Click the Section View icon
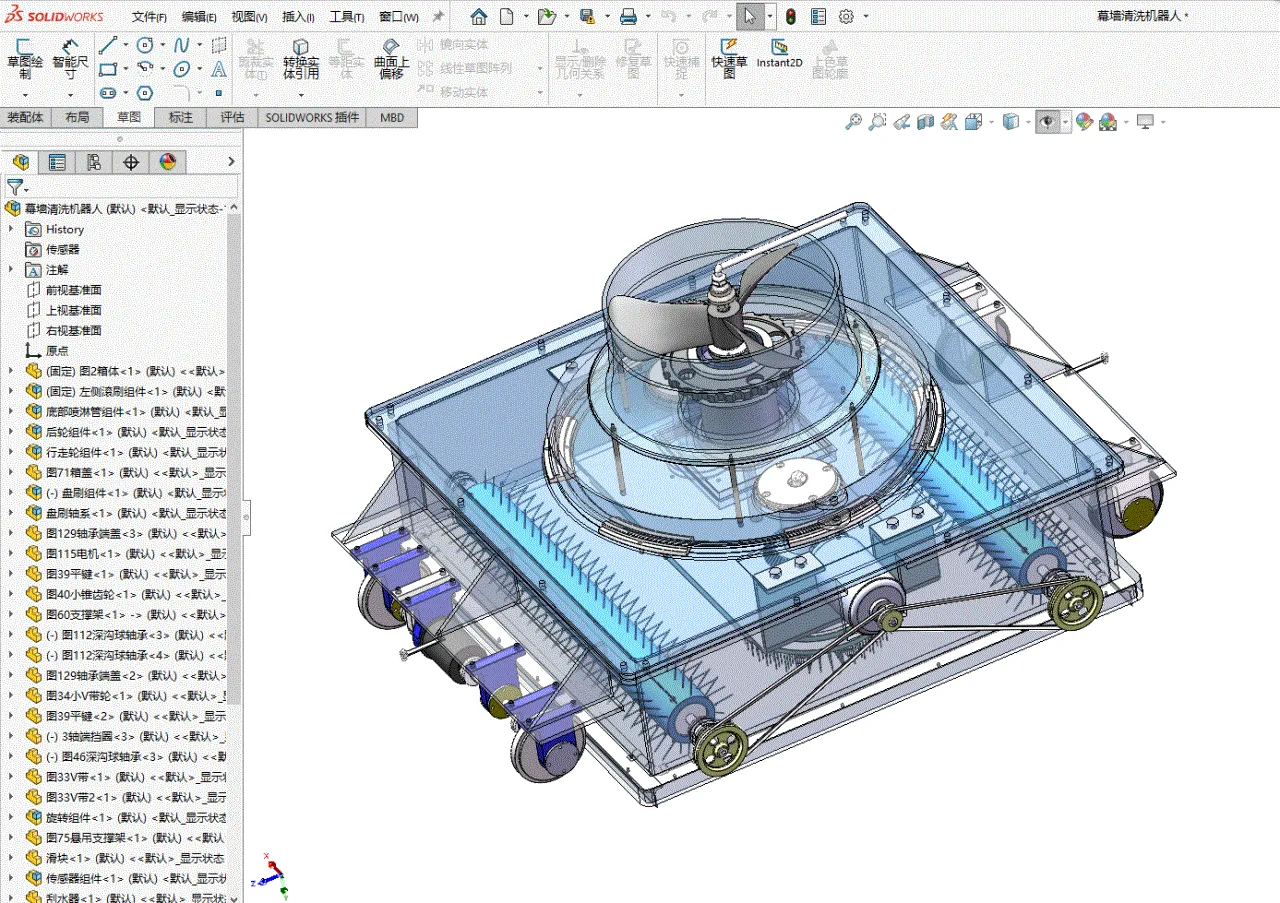This screenshot has width=1280, height=903. 926,122
